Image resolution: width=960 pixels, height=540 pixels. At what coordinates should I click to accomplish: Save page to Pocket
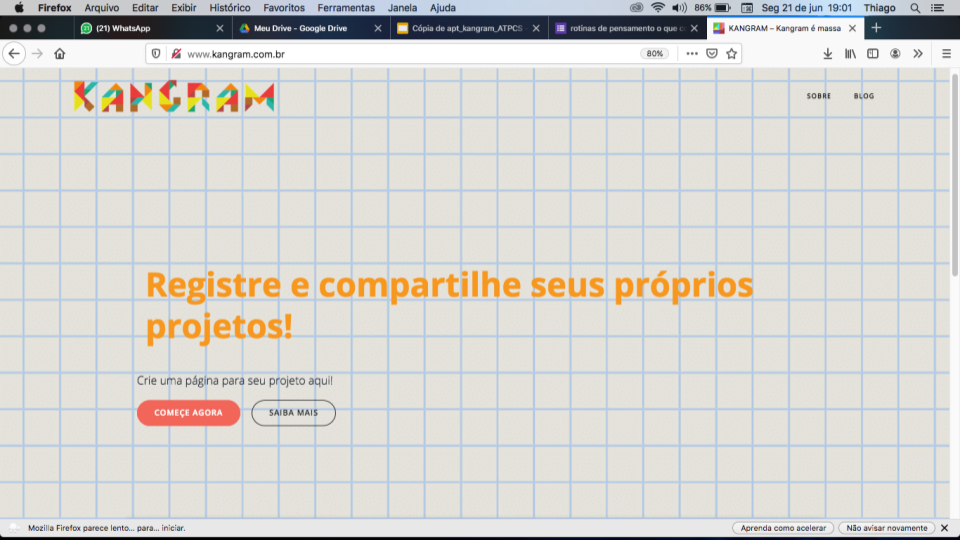coord(711,54)
